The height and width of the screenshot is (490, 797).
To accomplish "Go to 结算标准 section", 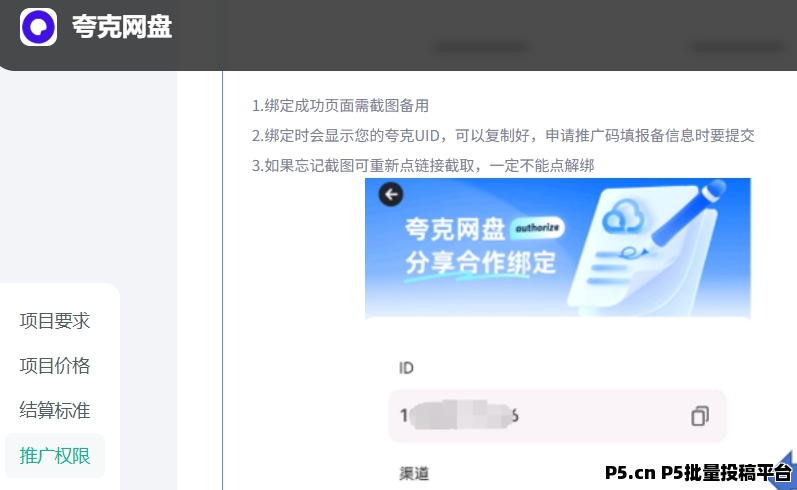I will click(55, 410).
